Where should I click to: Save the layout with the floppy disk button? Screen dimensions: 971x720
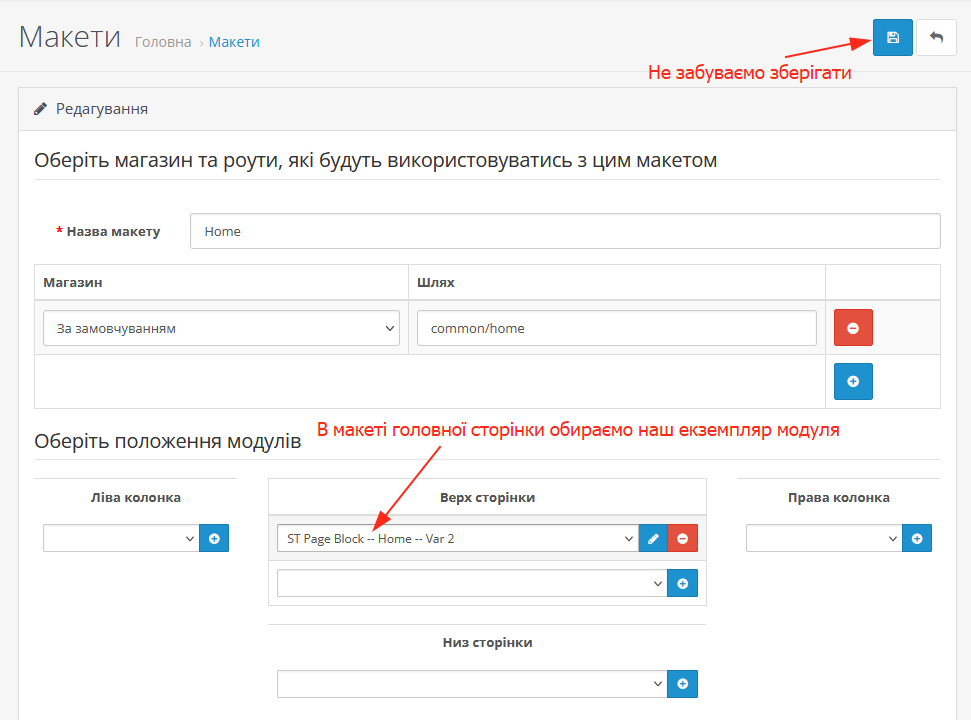coord(892,38)
